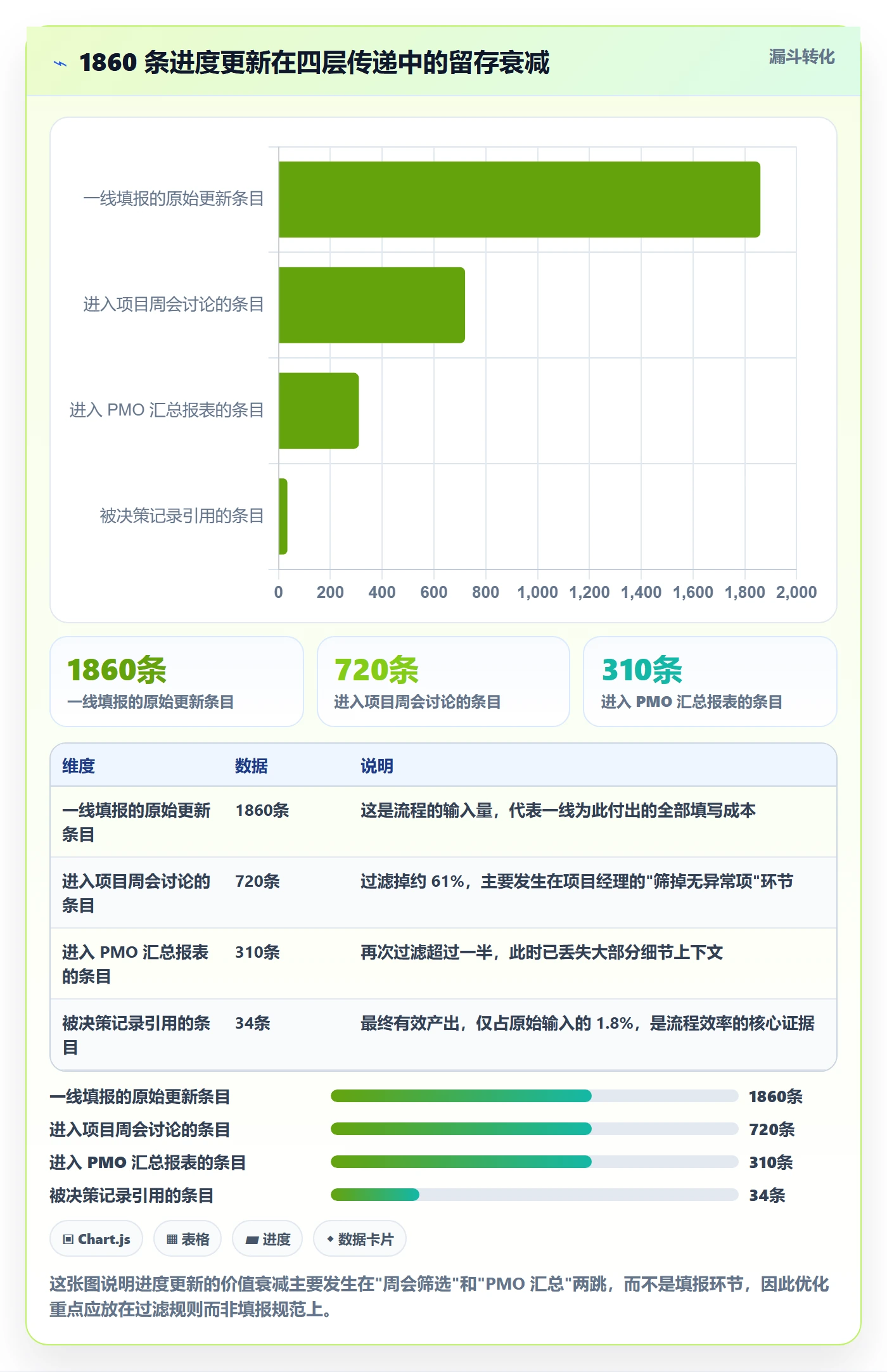This screenshot has width=887, height=1372.
Task: Click table row name 被决策记录引用的条目
Action: click(136, 1035)
